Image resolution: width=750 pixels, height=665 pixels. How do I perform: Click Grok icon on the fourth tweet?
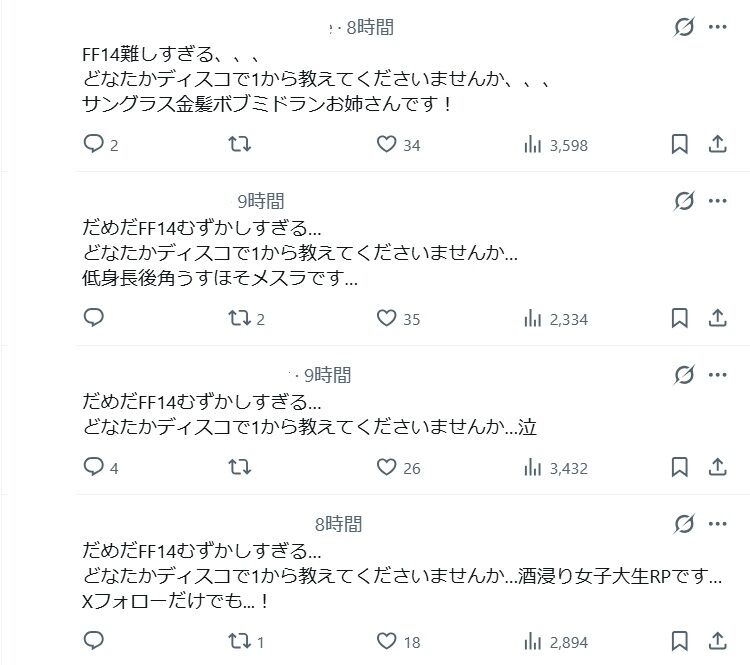tap(684, 524)
